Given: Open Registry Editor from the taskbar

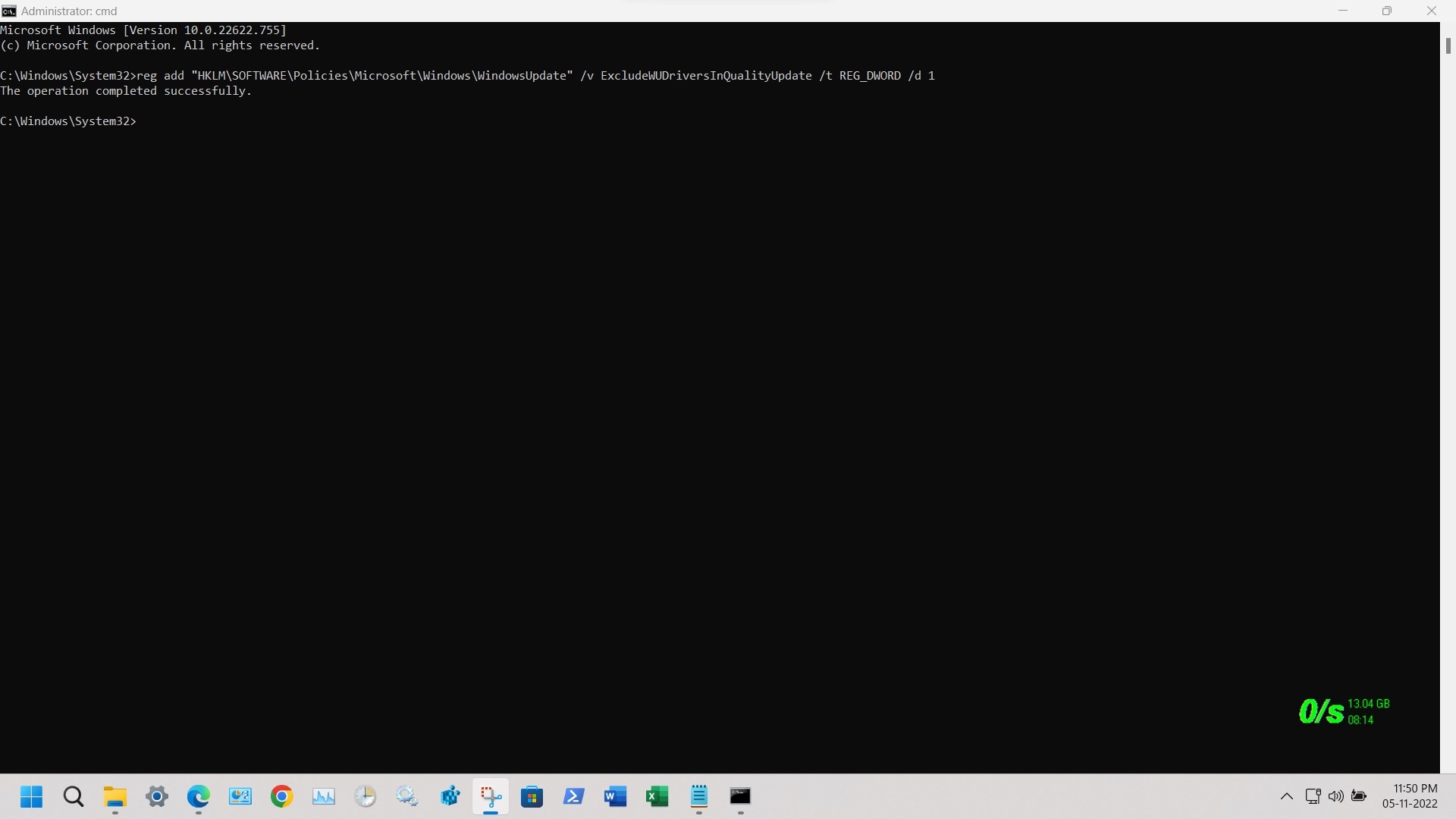Looking at the screenshot, I should click(449, 796).
